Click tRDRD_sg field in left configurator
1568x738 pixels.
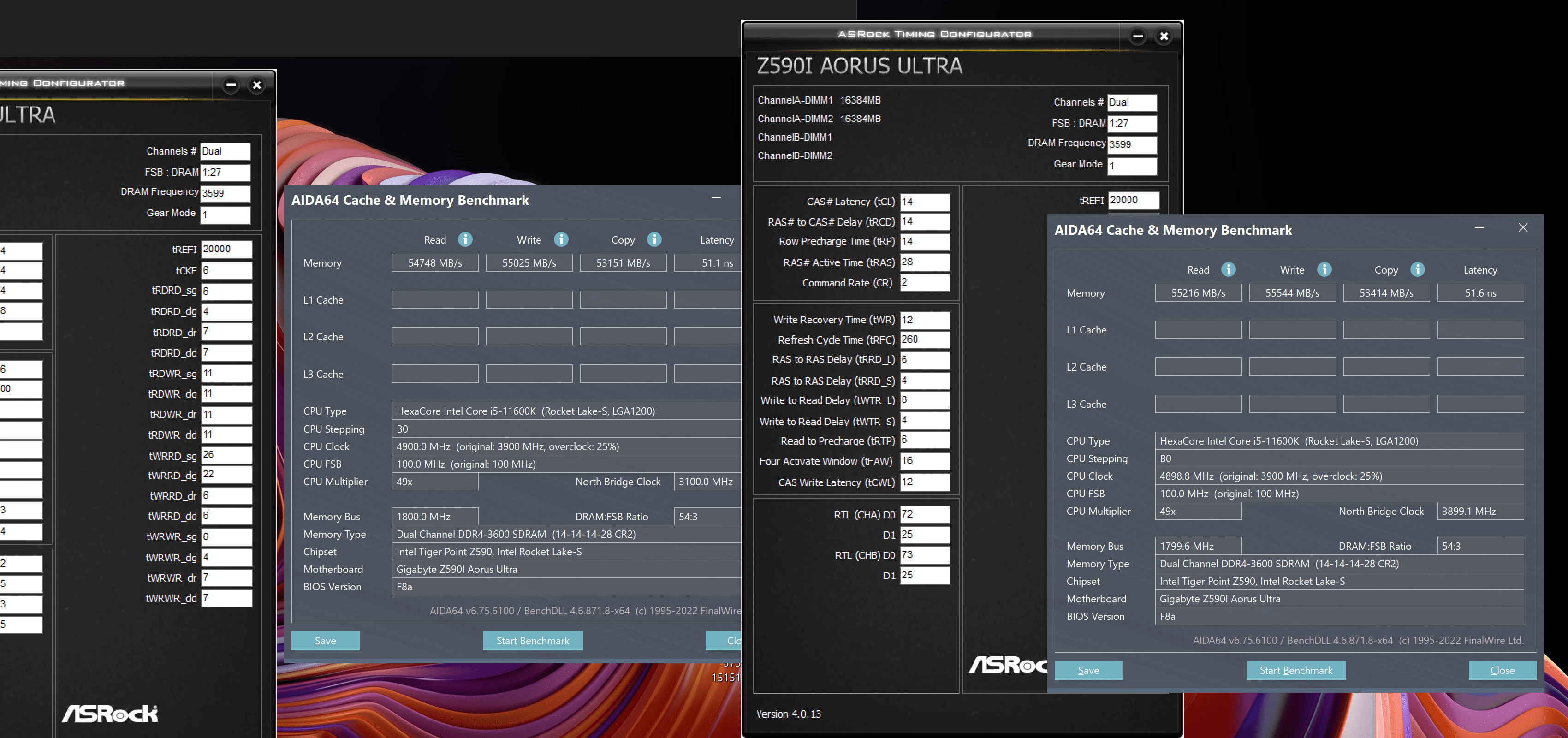point(226,291)
